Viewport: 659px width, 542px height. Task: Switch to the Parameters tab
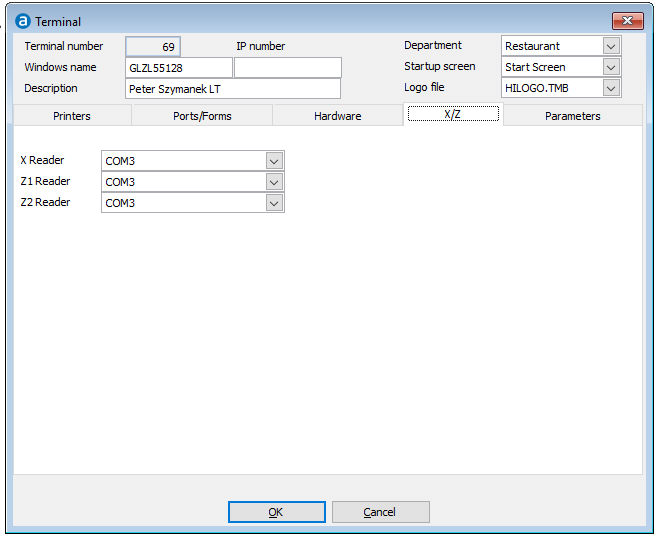[572, 116]
